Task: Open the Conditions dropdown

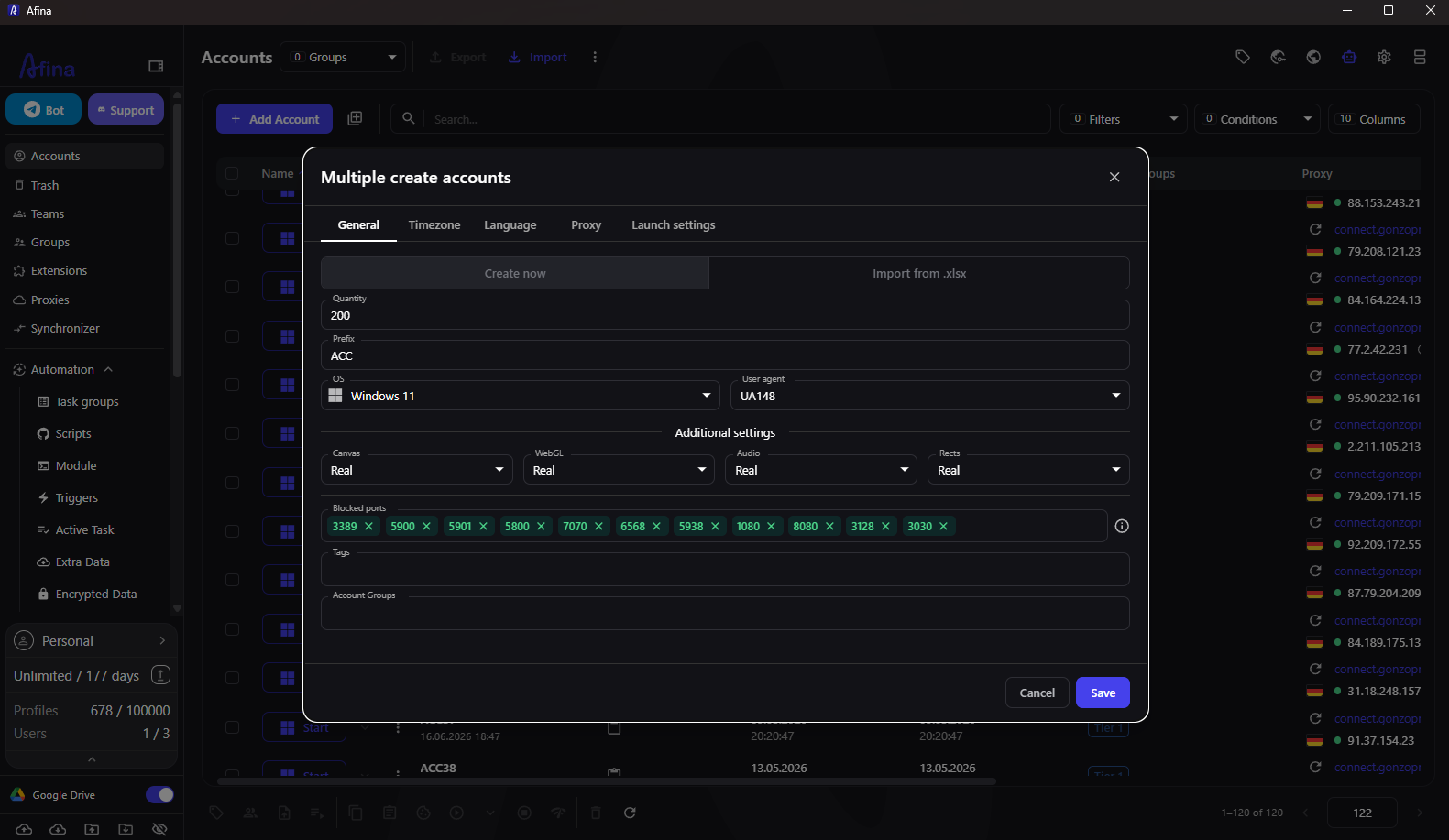Action: pos(1257,119)
